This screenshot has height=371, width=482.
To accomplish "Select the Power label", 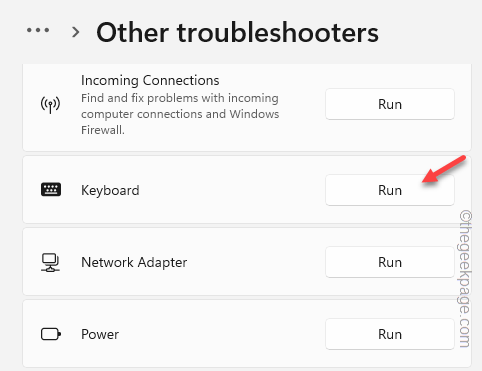I will tap(100, 334).
